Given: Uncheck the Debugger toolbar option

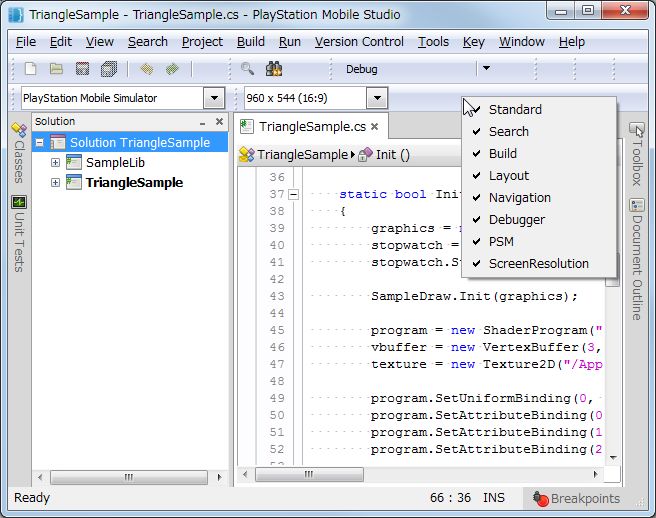Looking at the screenshot, I should click(x=516, y=219).
